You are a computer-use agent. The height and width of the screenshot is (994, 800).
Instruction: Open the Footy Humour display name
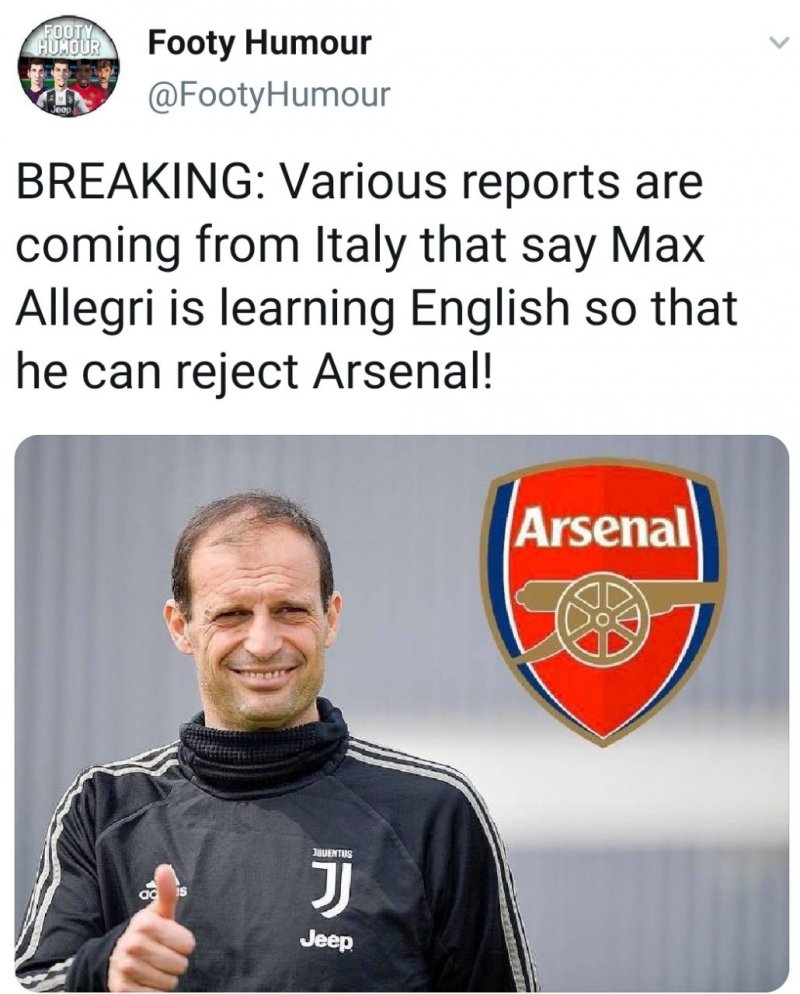pyautogui.click(x=259, y=44)
